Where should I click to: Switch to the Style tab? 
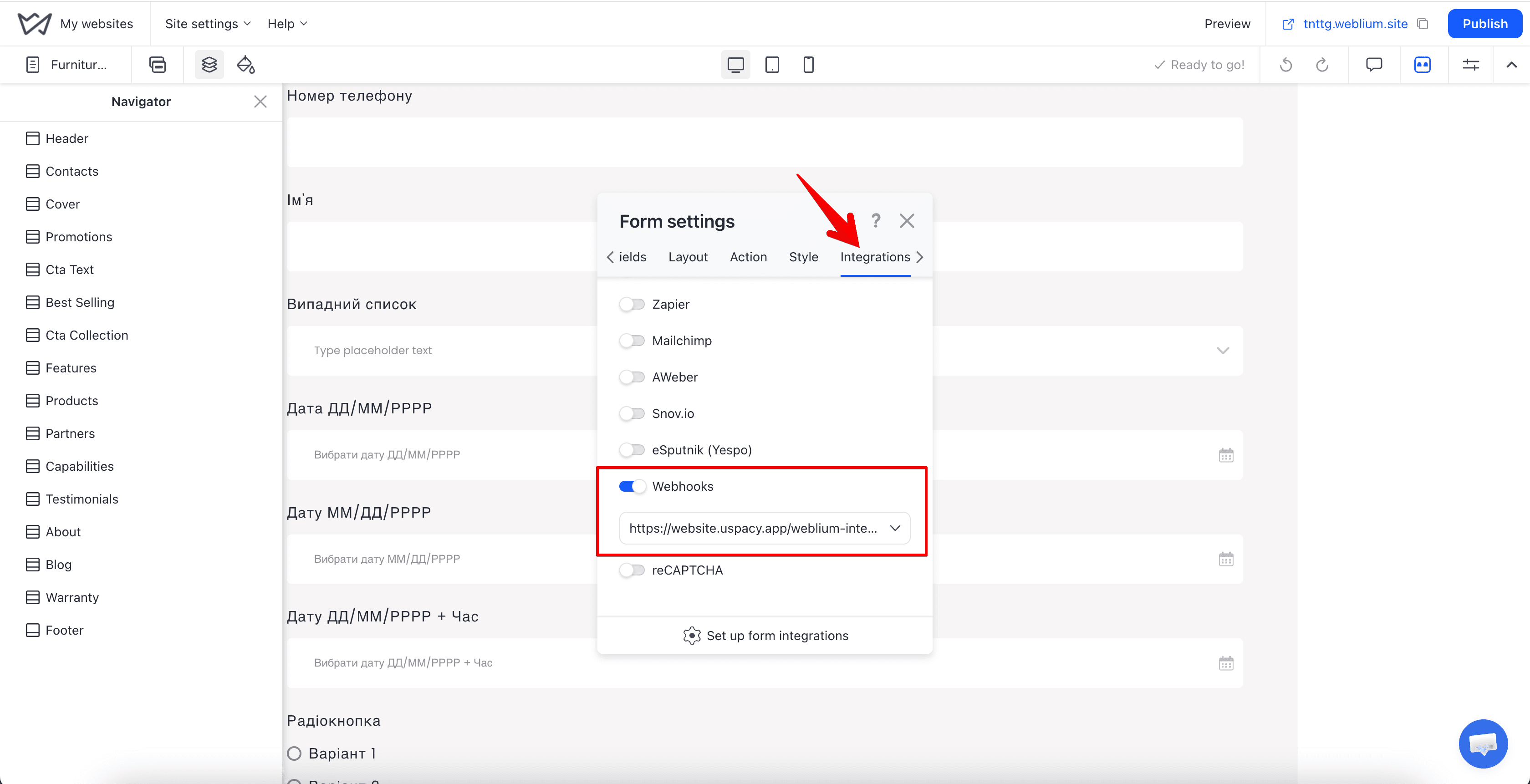pyautogui.click(x=803, y=257)
